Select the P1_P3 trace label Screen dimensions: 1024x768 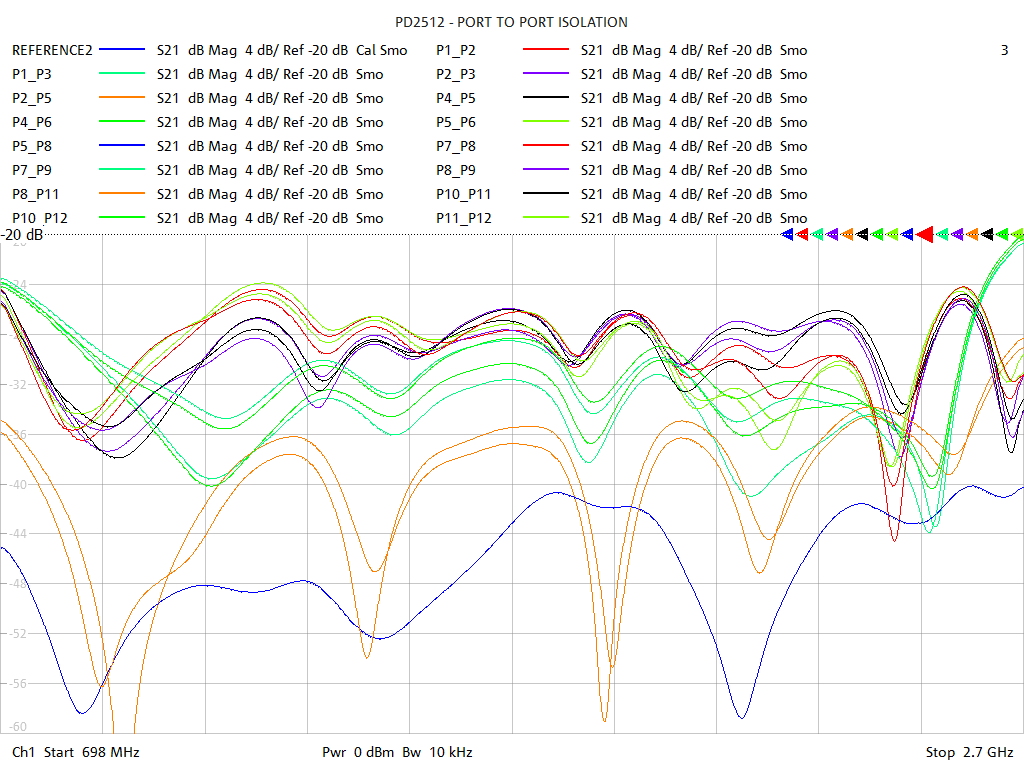pyautogui.click(x=31, y=74)
